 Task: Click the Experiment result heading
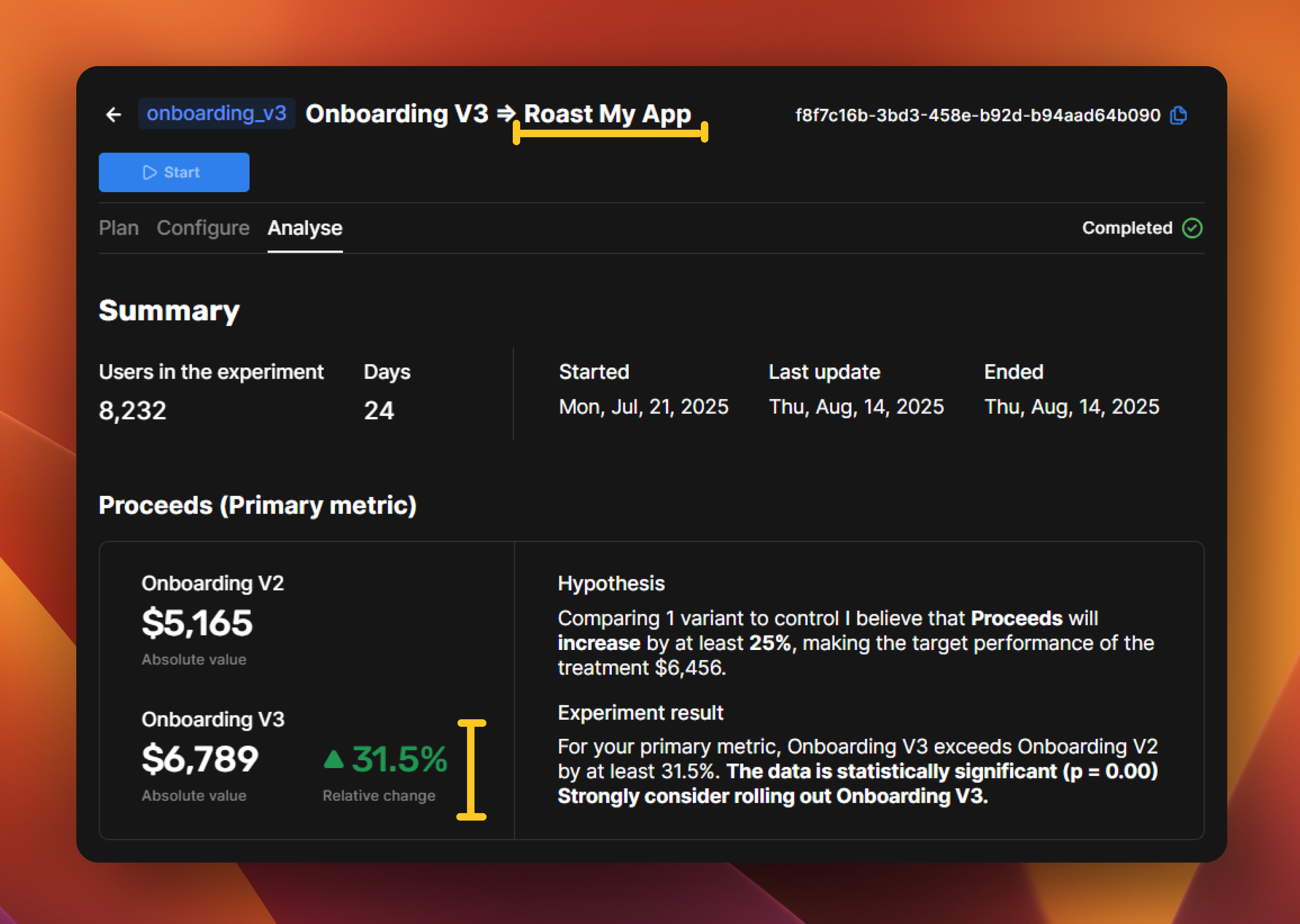(x=641, y=713)
